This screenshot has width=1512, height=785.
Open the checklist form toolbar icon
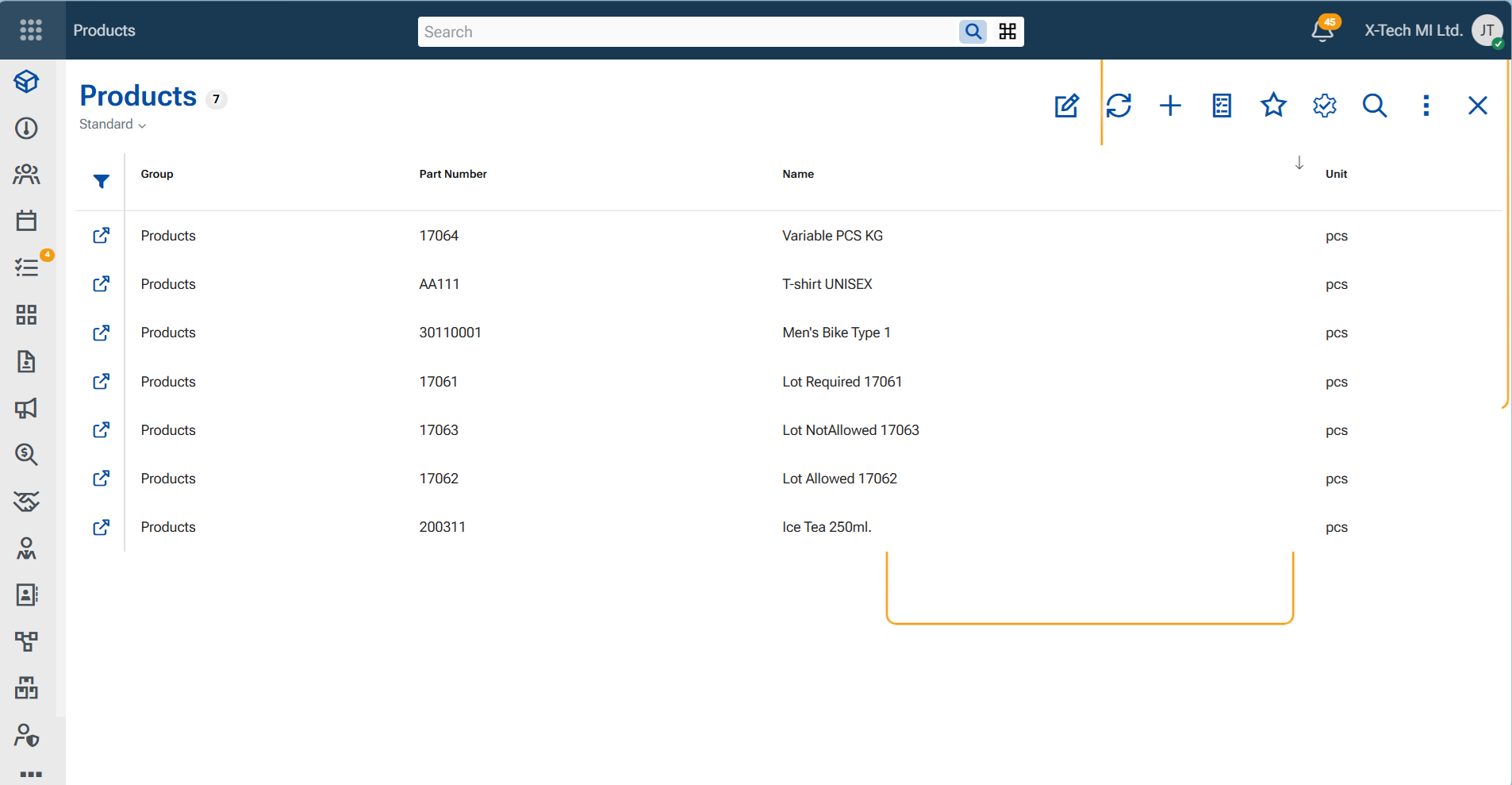pyautogui.click(x=1222, y=106)
